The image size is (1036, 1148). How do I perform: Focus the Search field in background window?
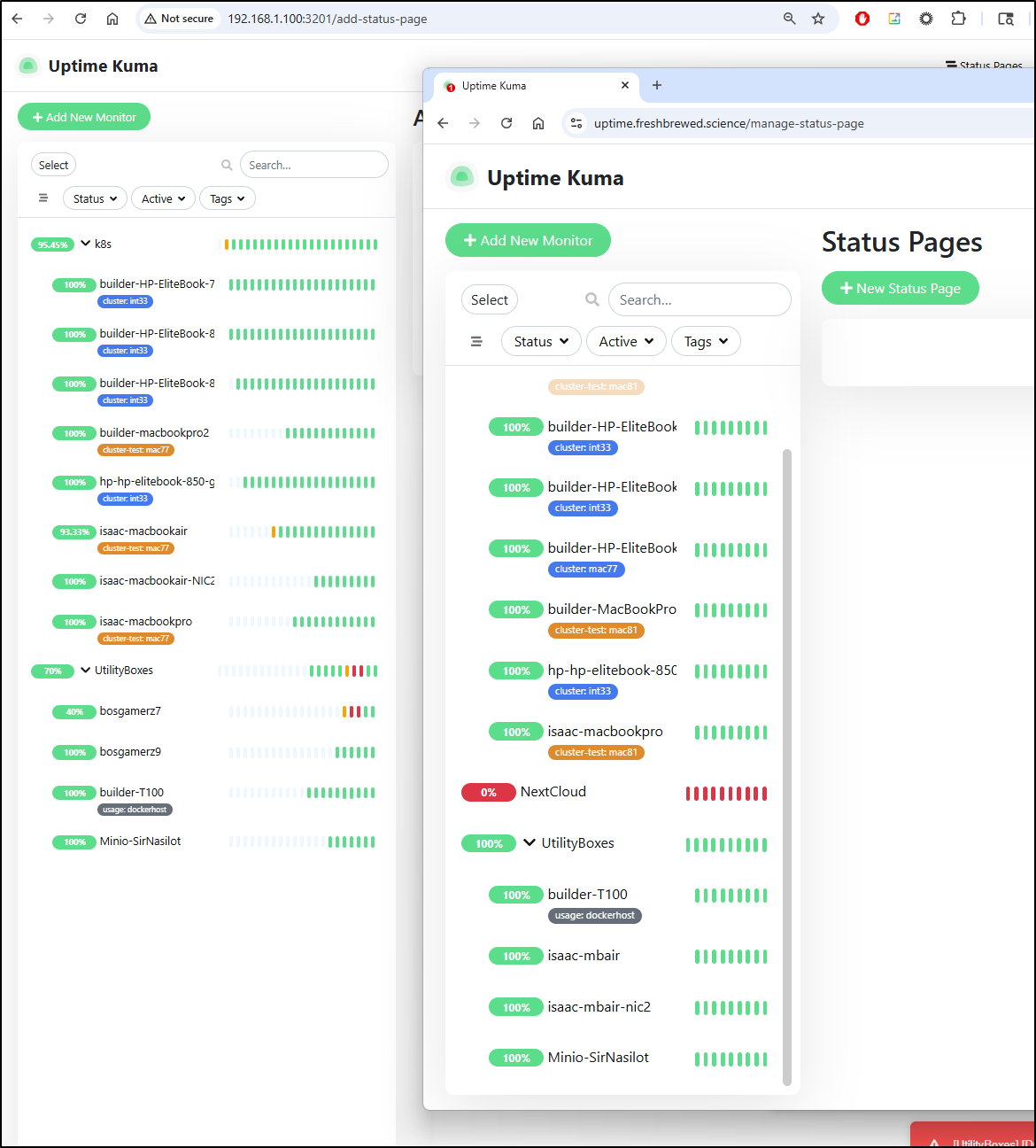313,165
